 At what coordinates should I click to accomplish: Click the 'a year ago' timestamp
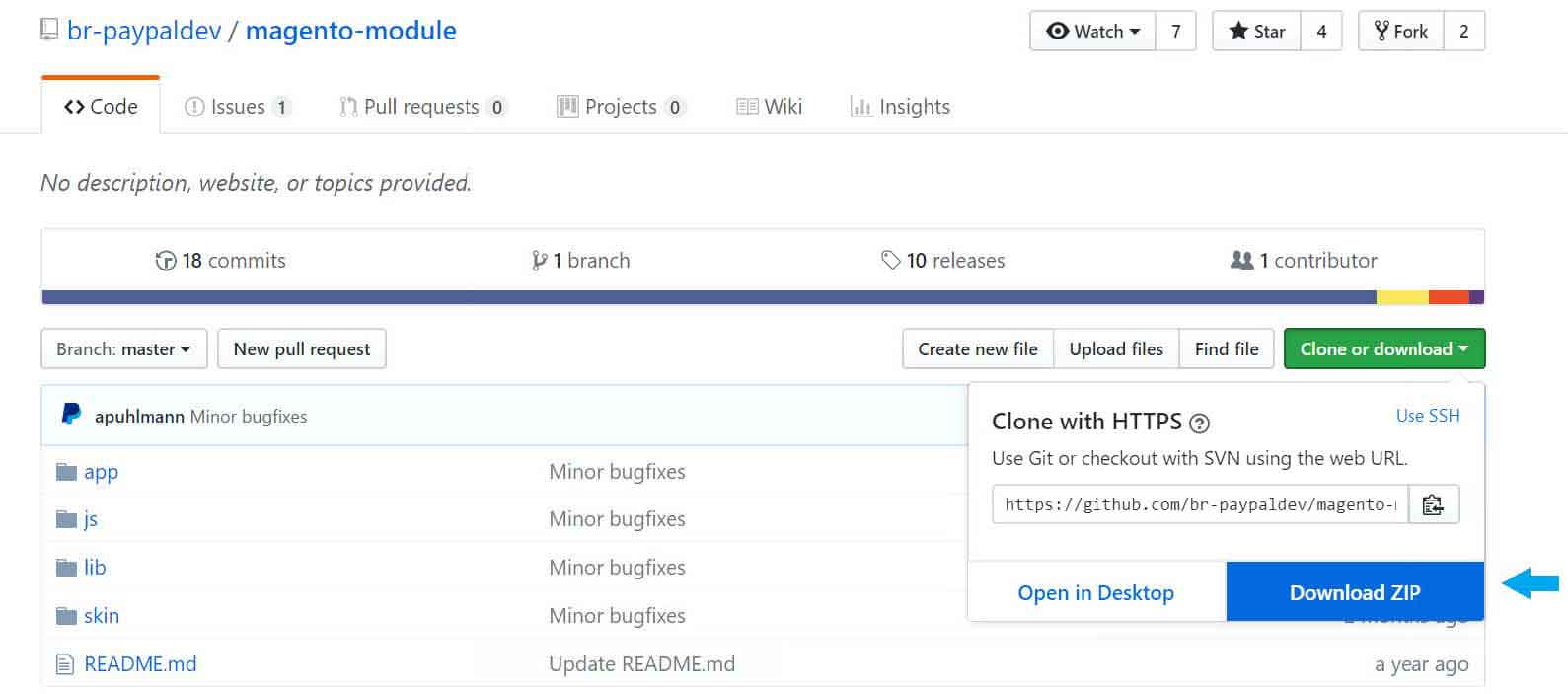pyautogui.click(x=1422, y=665)
